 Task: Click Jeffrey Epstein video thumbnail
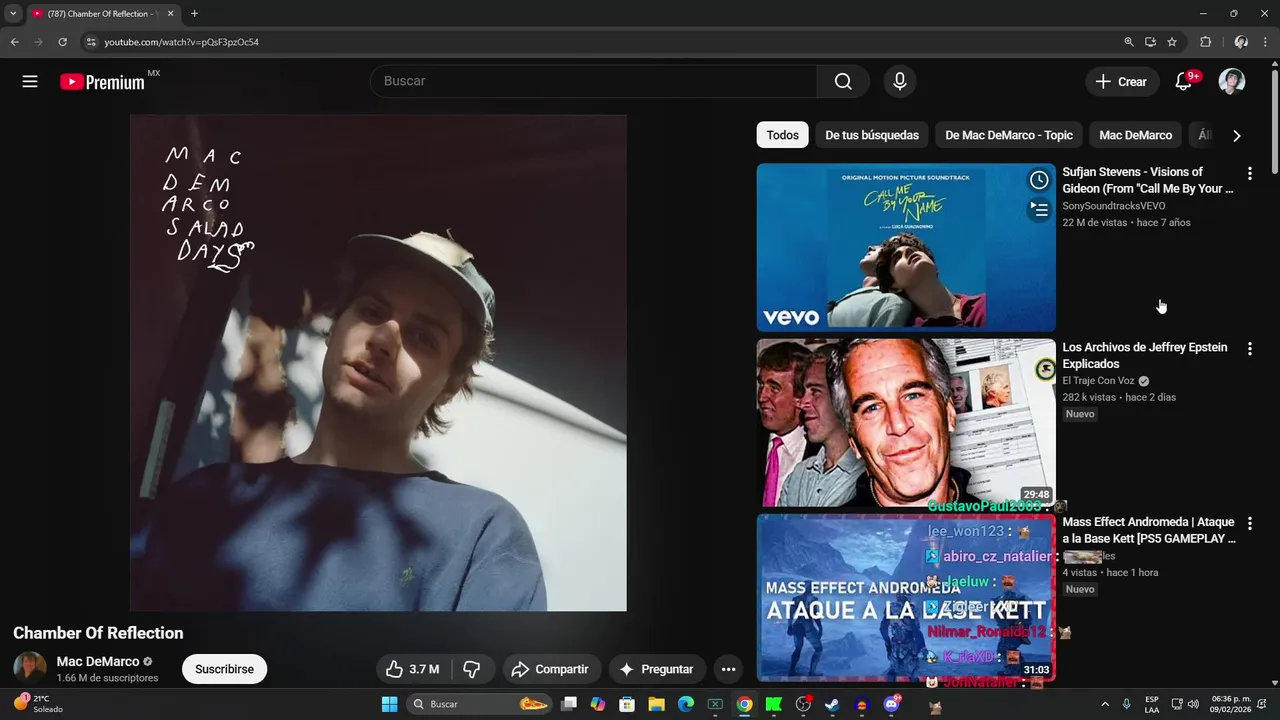coord(906,422)
